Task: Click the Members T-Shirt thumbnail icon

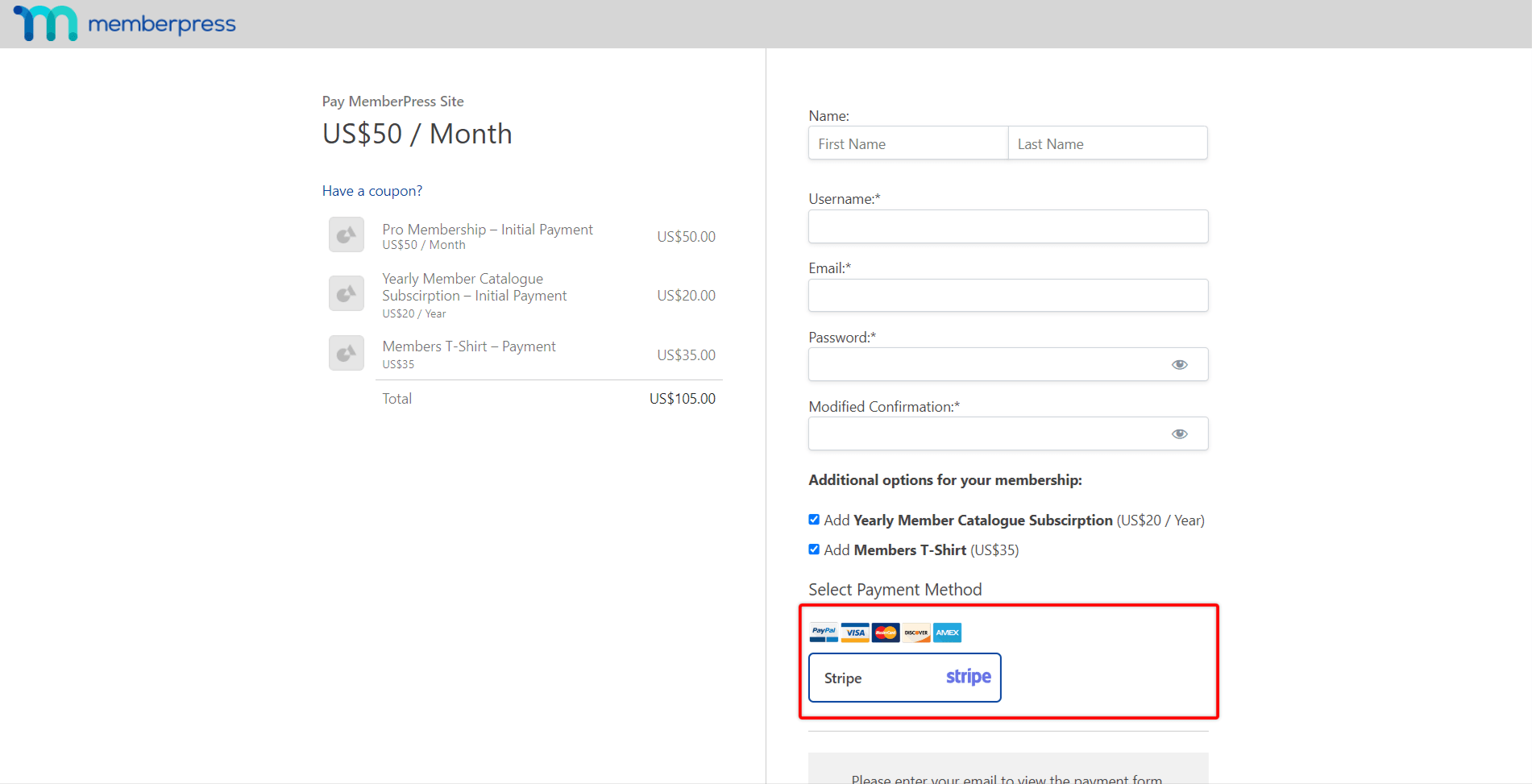Action: (347, 353)
